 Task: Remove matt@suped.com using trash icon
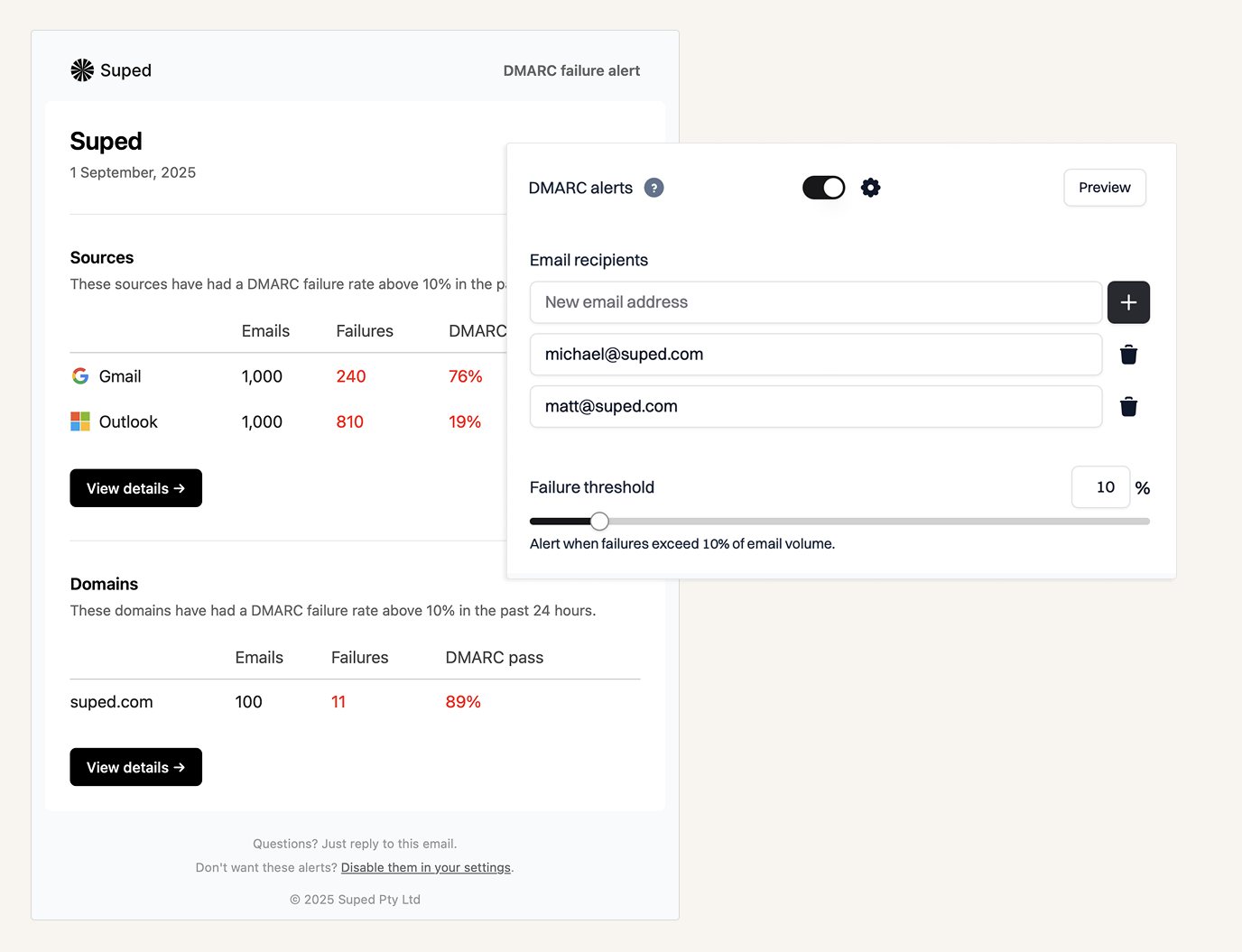coord(1128,407)
